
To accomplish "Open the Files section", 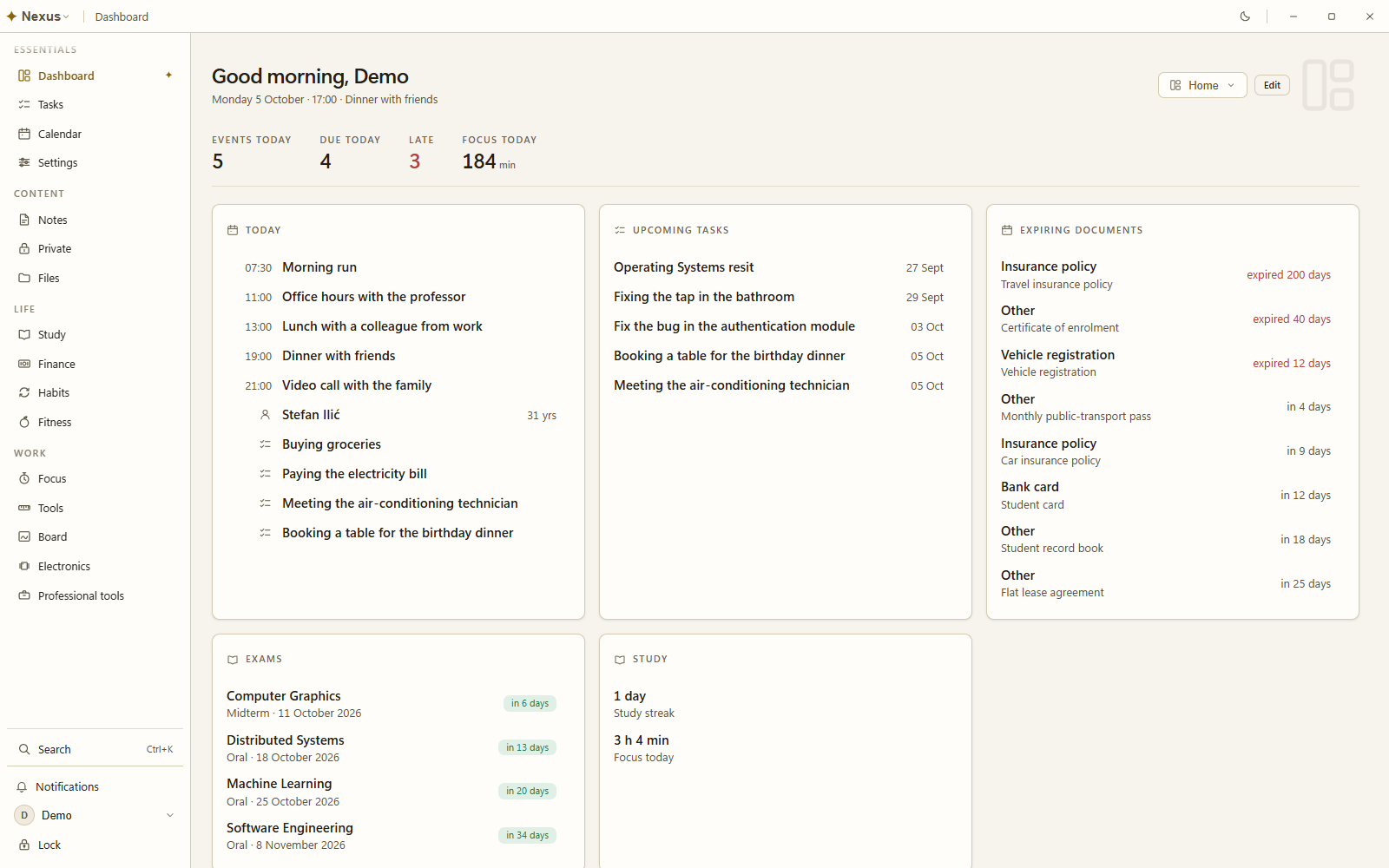I will point(95,279).
